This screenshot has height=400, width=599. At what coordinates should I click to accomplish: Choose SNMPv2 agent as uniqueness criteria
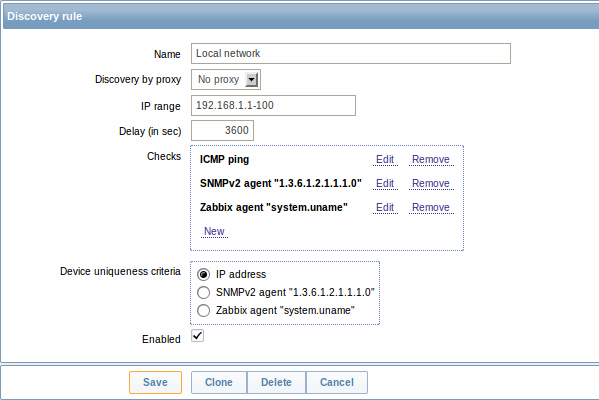click(x=203, y=292)
